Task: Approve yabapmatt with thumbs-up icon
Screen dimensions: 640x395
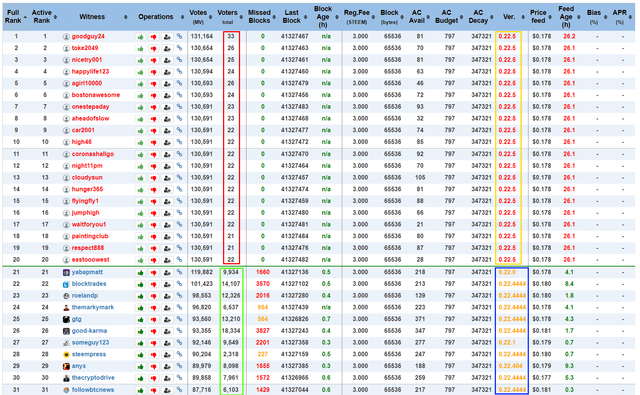Action: point(140,273)
